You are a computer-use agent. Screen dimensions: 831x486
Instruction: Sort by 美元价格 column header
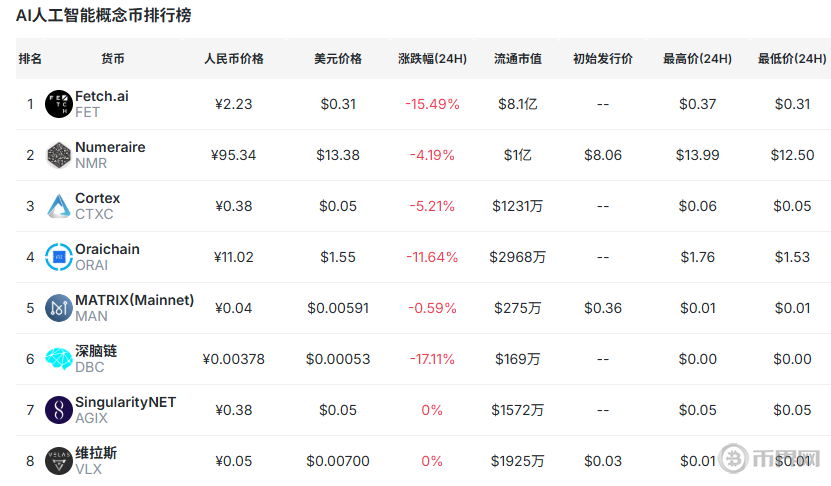pyautogui.click(x=338, y=59)
